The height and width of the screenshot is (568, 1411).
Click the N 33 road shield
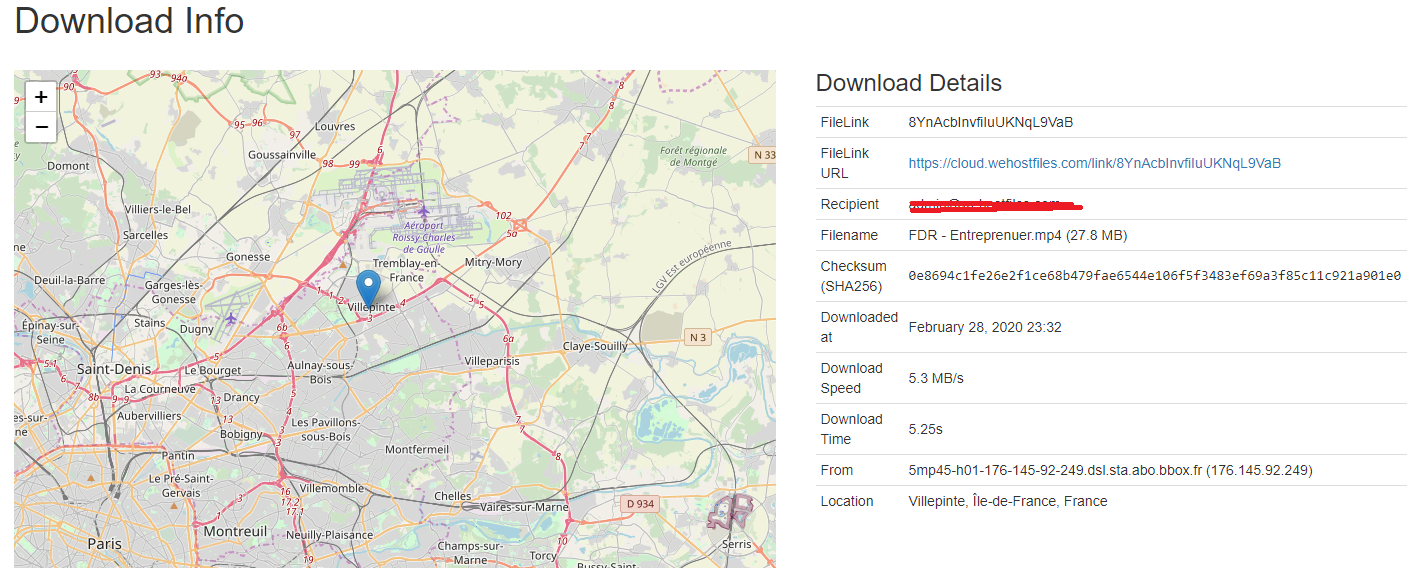[764, 154]
